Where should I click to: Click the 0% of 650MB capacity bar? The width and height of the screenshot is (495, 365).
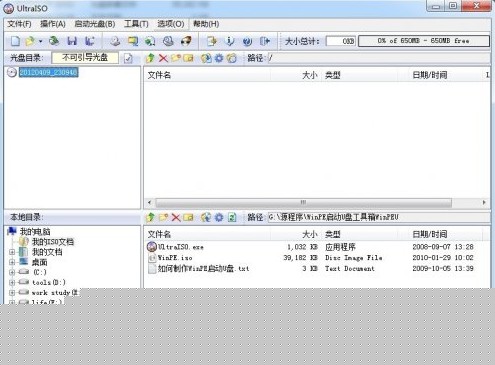click(423, 41)
